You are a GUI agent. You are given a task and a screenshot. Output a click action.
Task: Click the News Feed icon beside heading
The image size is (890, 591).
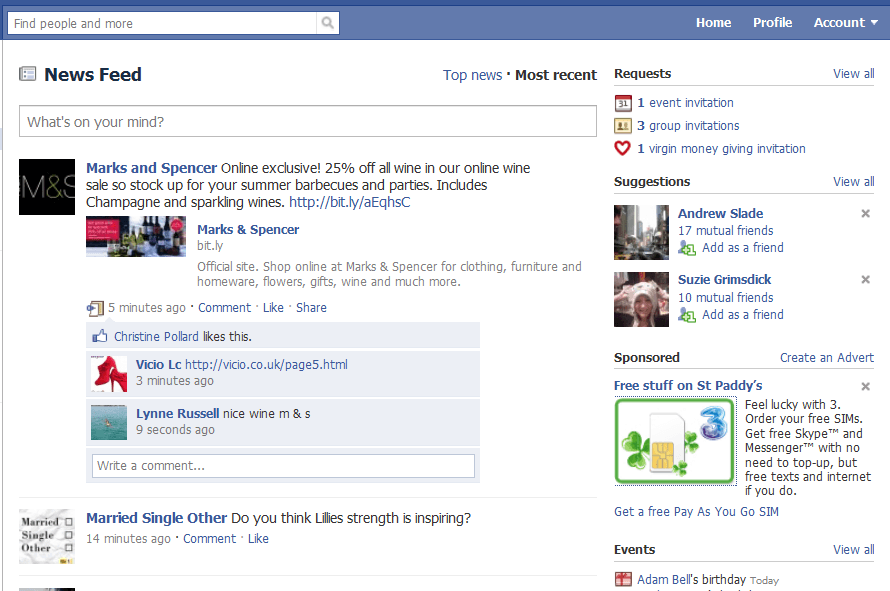(27, 74)
